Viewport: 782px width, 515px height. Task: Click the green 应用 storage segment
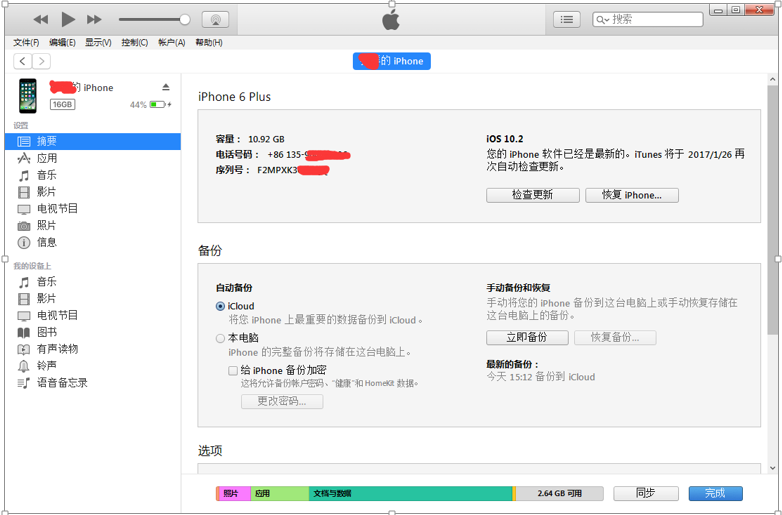[x=279, y=494]
